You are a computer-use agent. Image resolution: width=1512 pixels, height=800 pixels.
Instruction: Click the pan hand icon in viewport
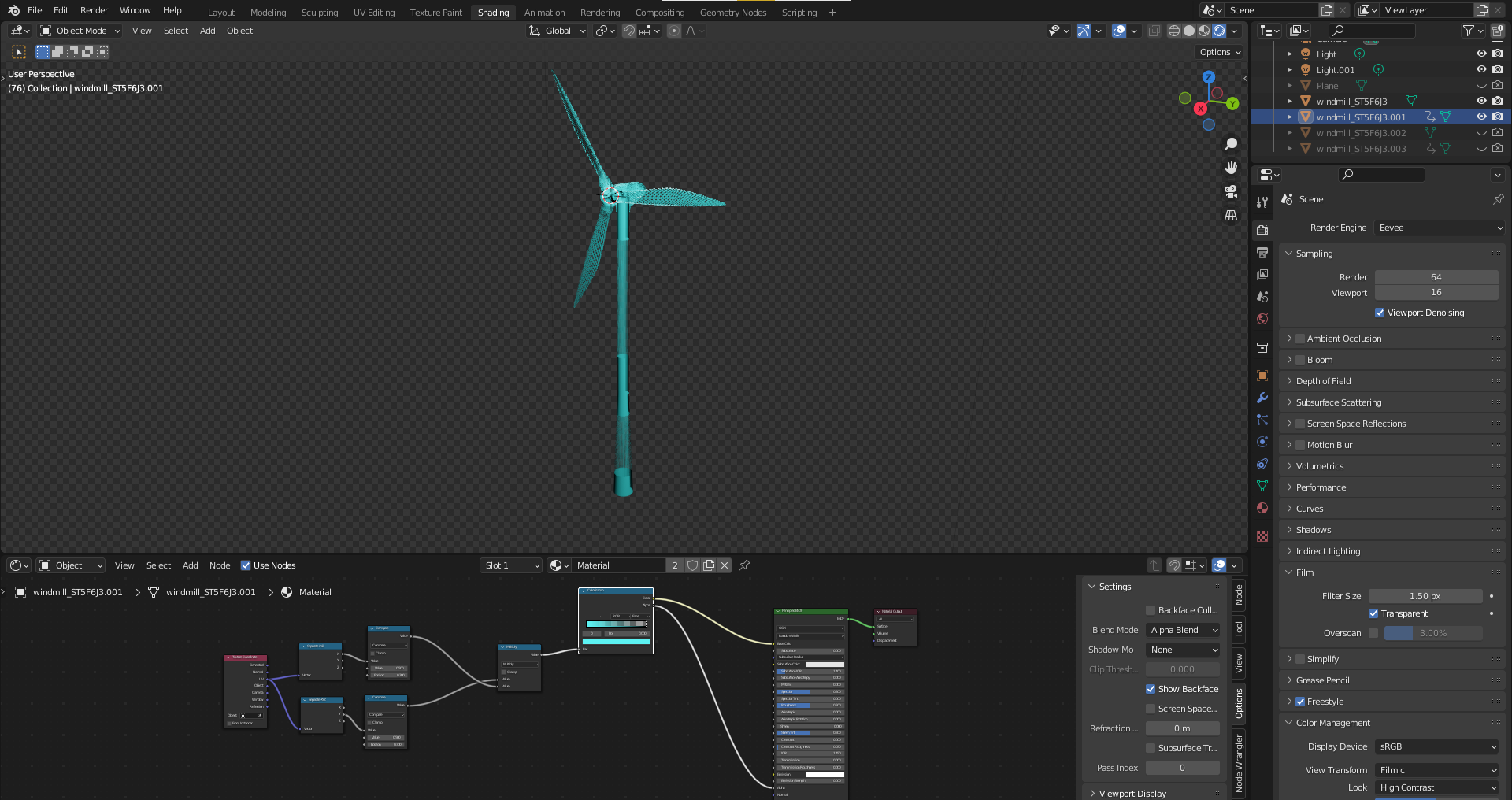click(1231, 168)
